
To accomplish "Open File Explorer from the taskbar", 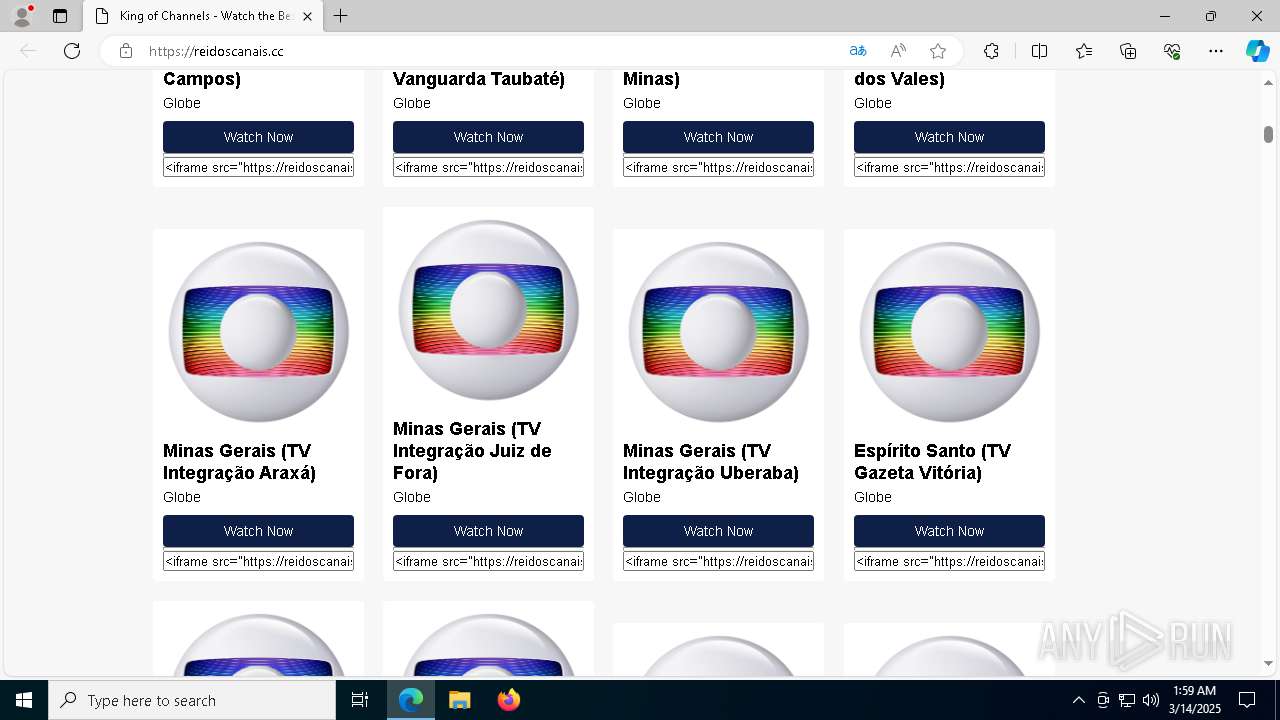I will click(x=459, y=700).
